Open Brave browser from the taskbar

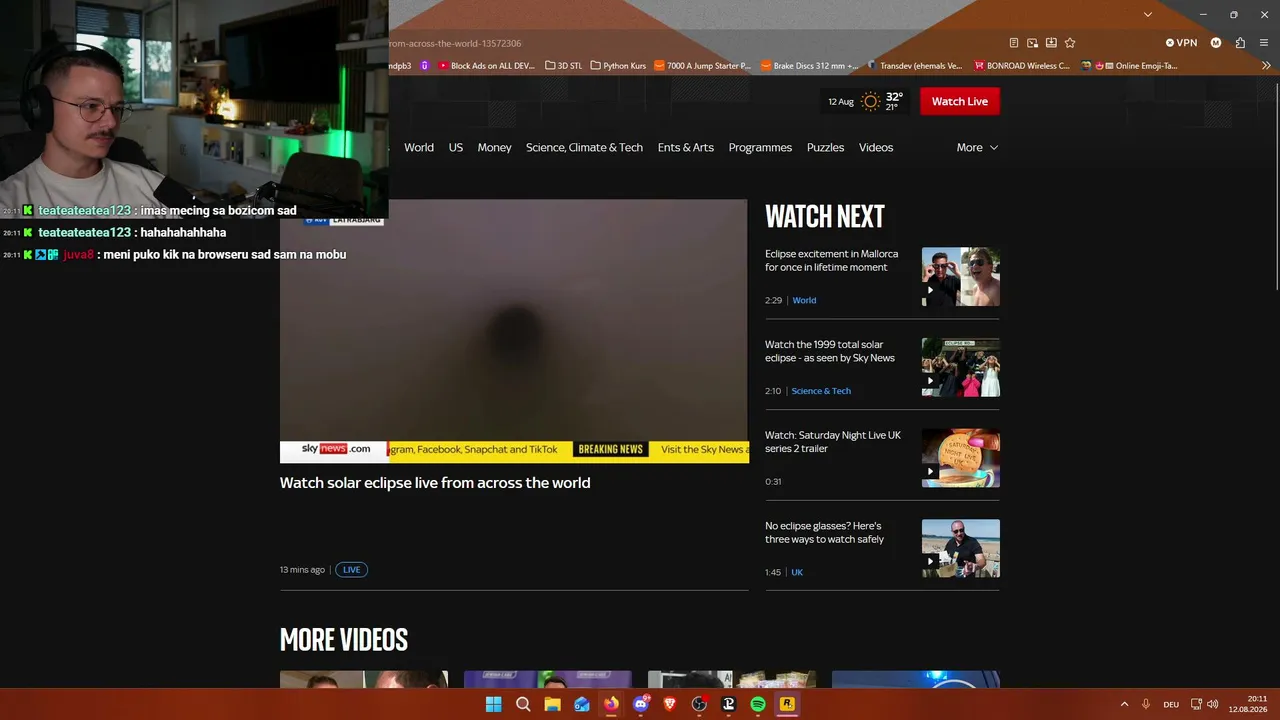point(670,704)
